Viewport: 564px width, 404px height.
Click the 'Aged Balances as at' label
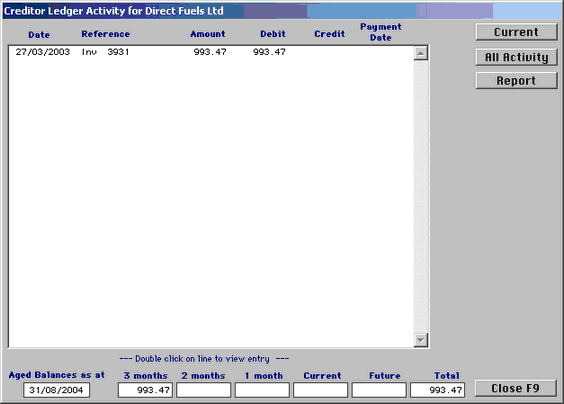pos(56,375)
